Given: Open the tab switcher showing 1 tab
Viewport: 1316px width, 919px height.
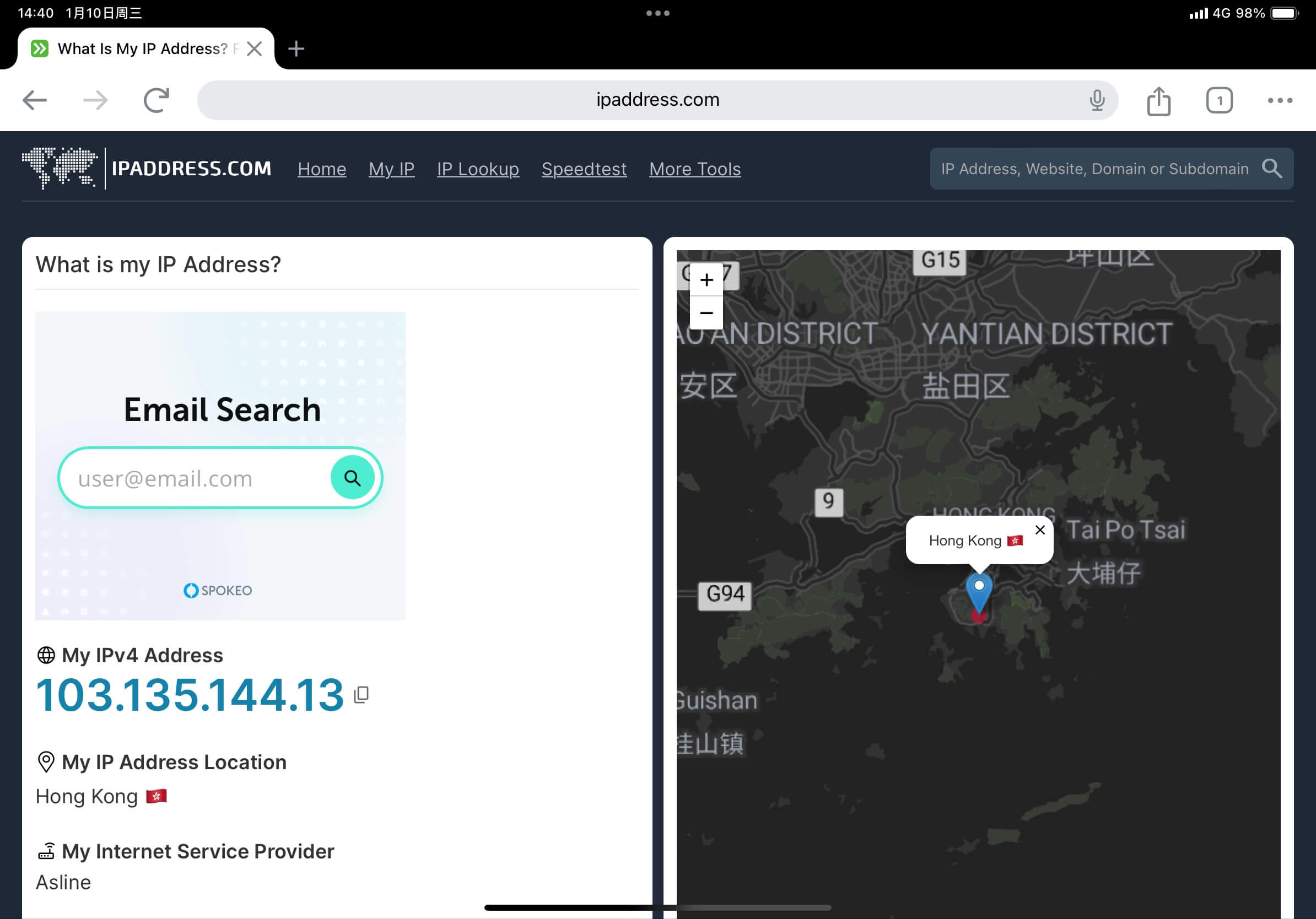Looking at the screenshot, I should [x=1219, y=100].
